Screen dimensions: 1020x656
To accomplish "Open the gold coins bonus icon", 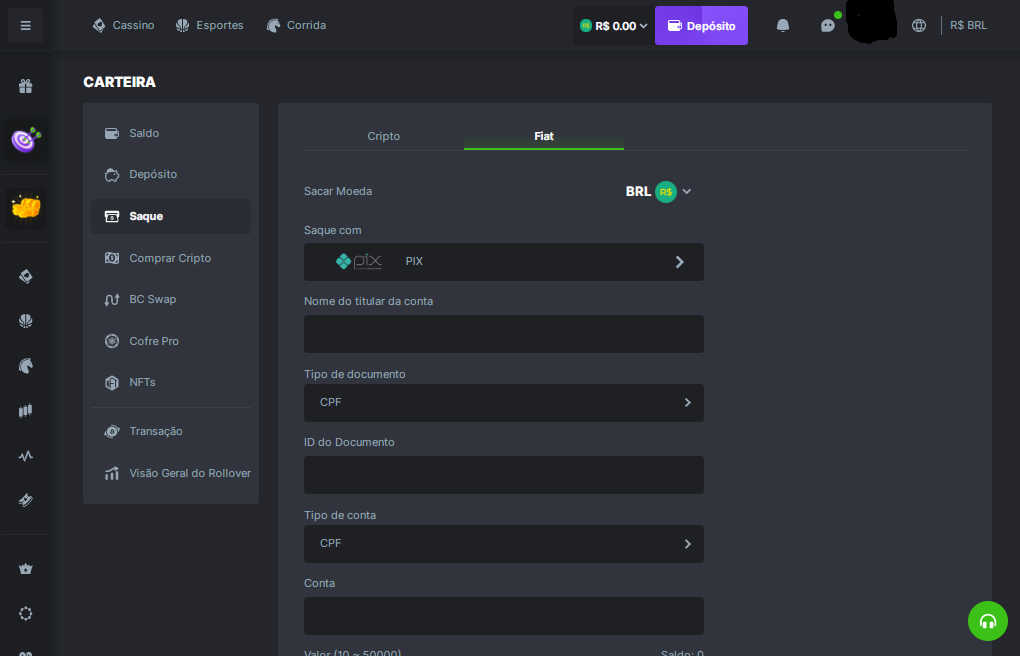I will (25, 208).
